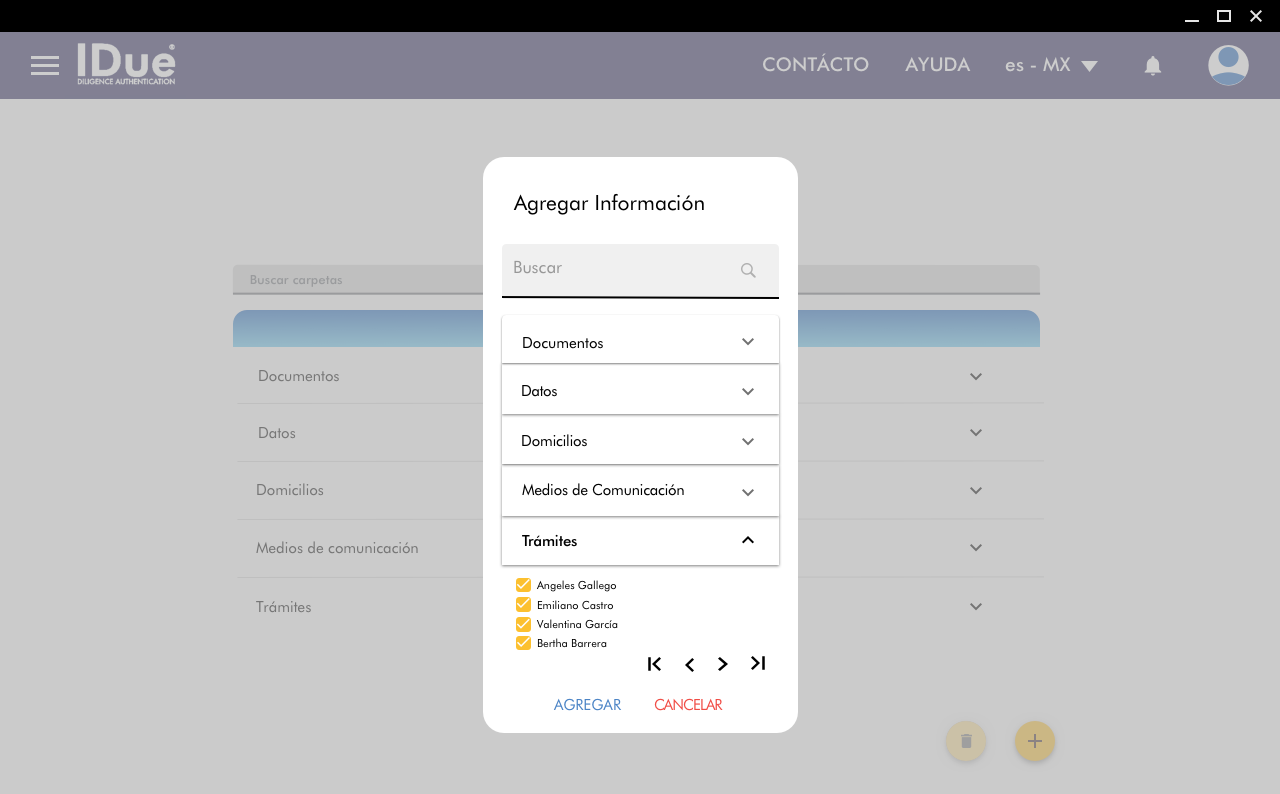Open the user profile avatar
The image size is (1280, 794).
[x=1228, y=66]
